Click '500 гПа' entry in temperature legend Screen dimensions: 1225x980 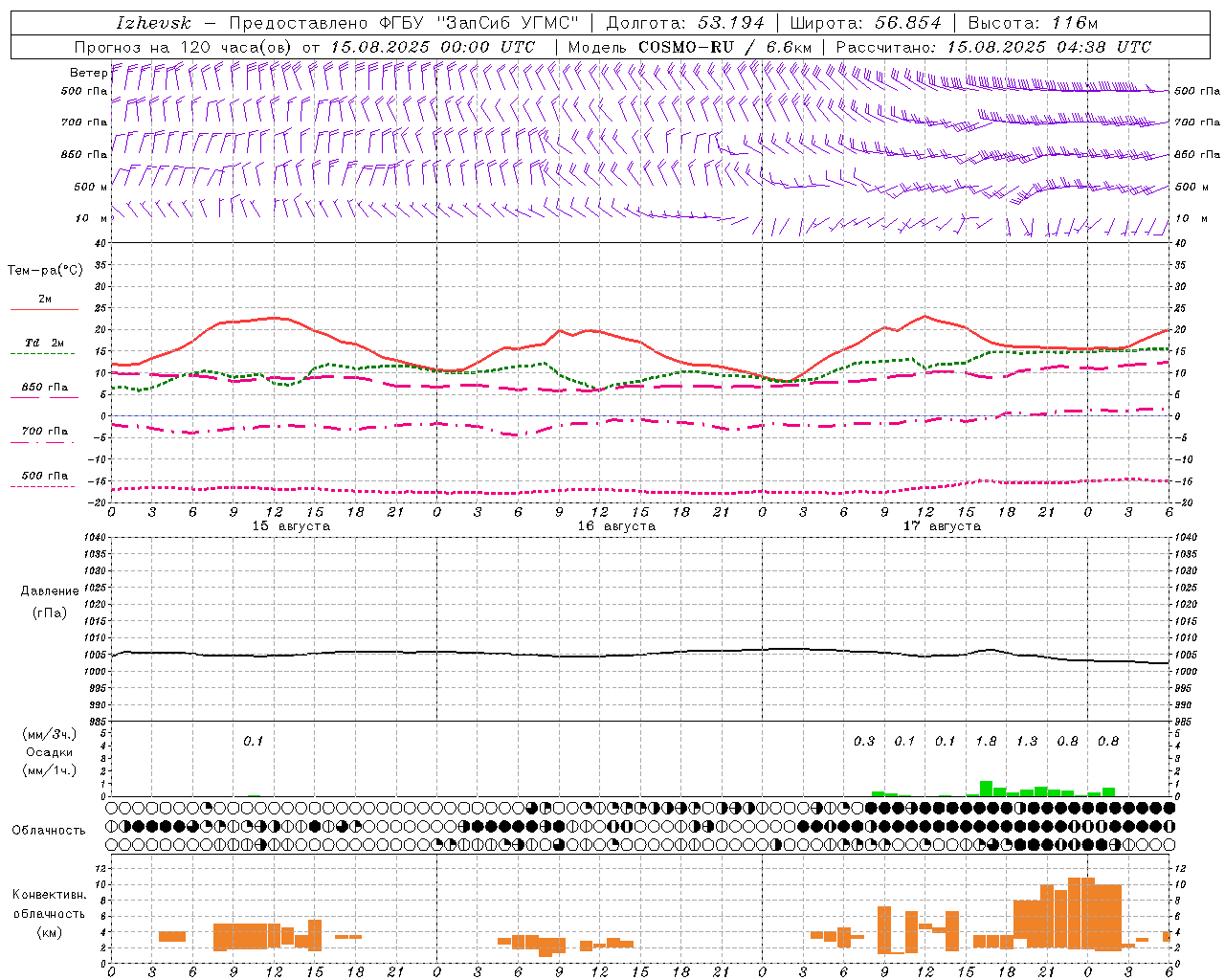pos(45,476)
